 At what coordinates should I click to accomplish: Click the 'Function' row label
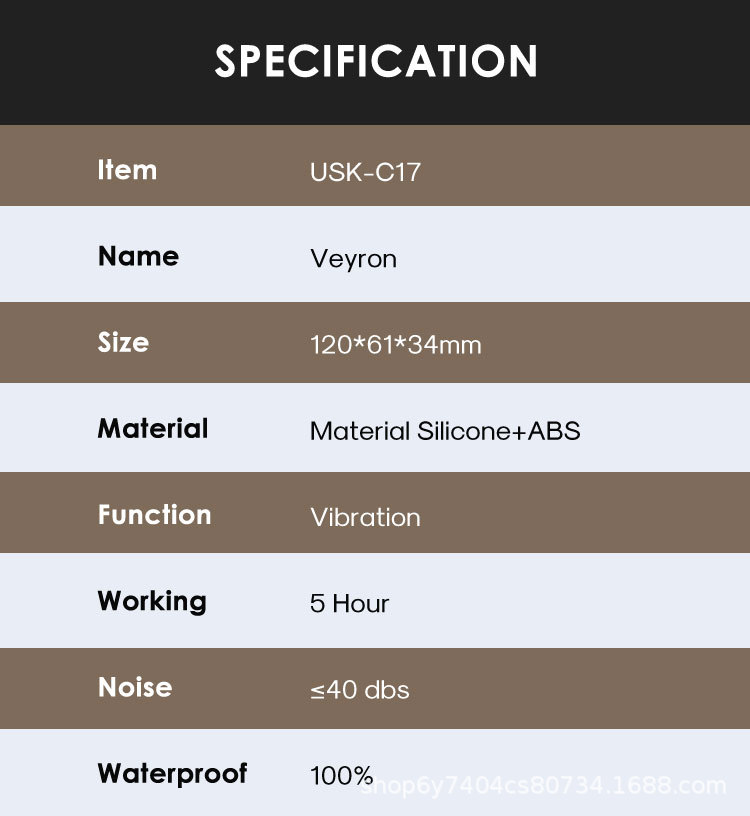pos(154,514)
